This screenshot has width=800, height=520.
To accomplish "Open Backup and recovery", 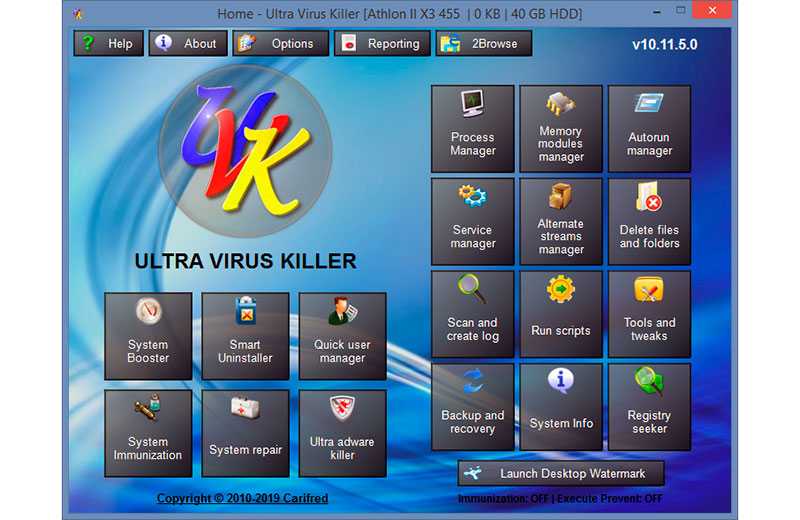I will [472, 407].
